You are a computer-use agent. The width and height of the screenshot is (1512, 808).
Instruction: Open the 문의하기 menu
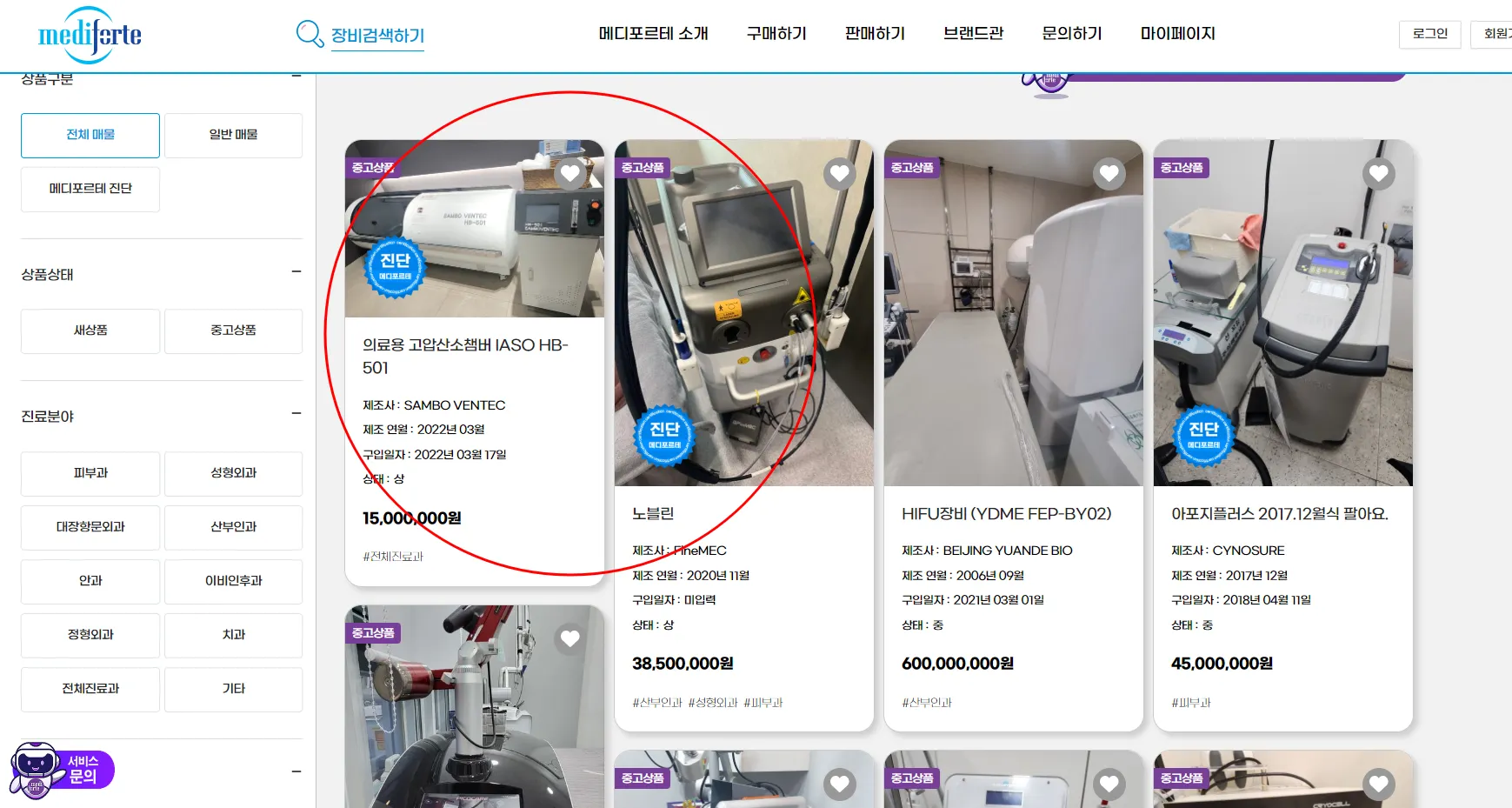[x=1072, y=34]
